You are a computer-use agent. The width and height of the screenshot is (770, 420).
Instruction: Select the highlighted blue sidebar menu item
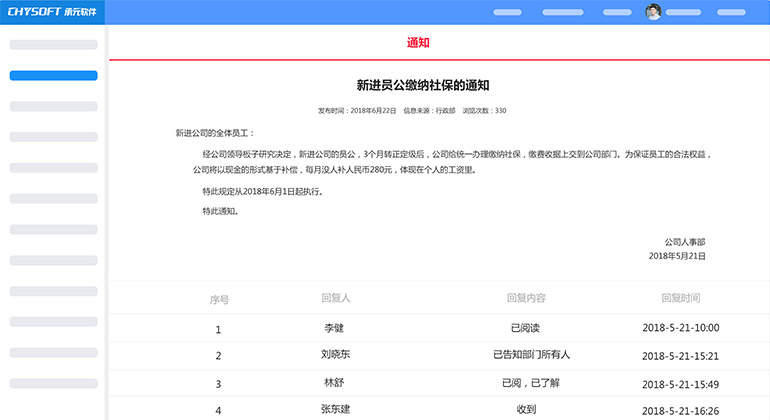point(54,76)
